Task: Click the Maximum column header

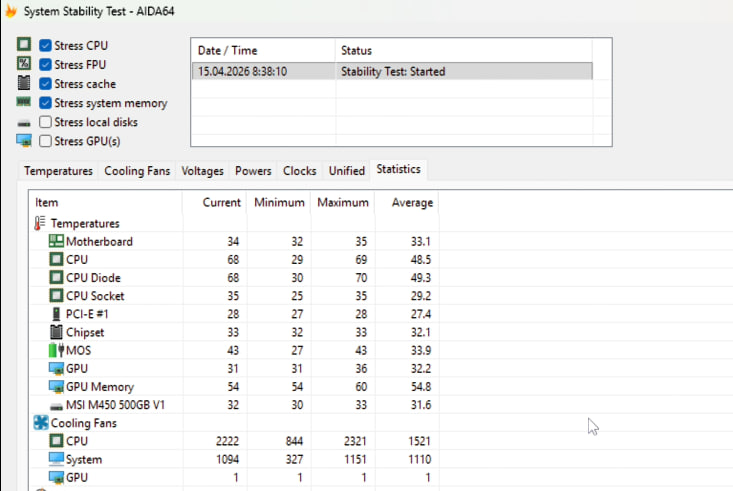Action: pos(343,203)
